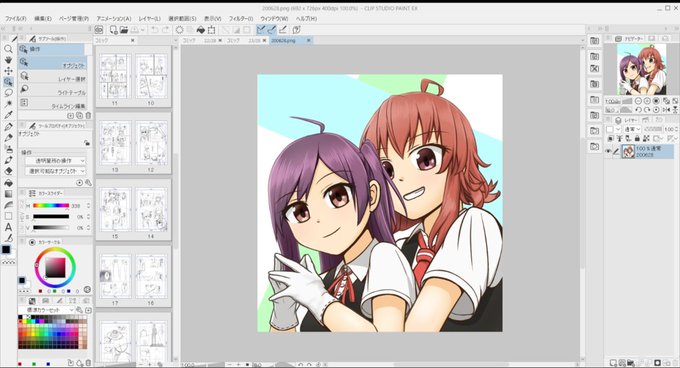Open page 11 thumbnail in page manager
This screenshot has height=368, width=680.
pyautogui.click(x=114, y=77)
